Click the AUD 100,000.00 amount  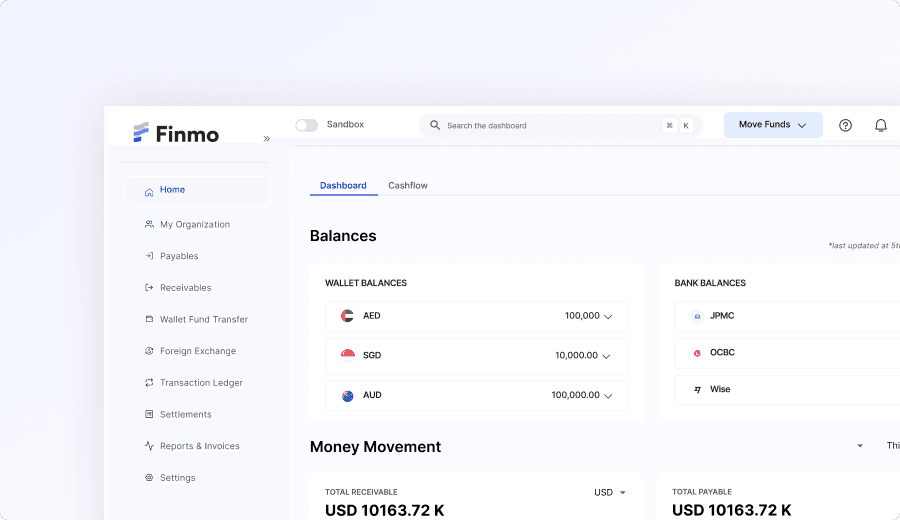tap(575, 395)
